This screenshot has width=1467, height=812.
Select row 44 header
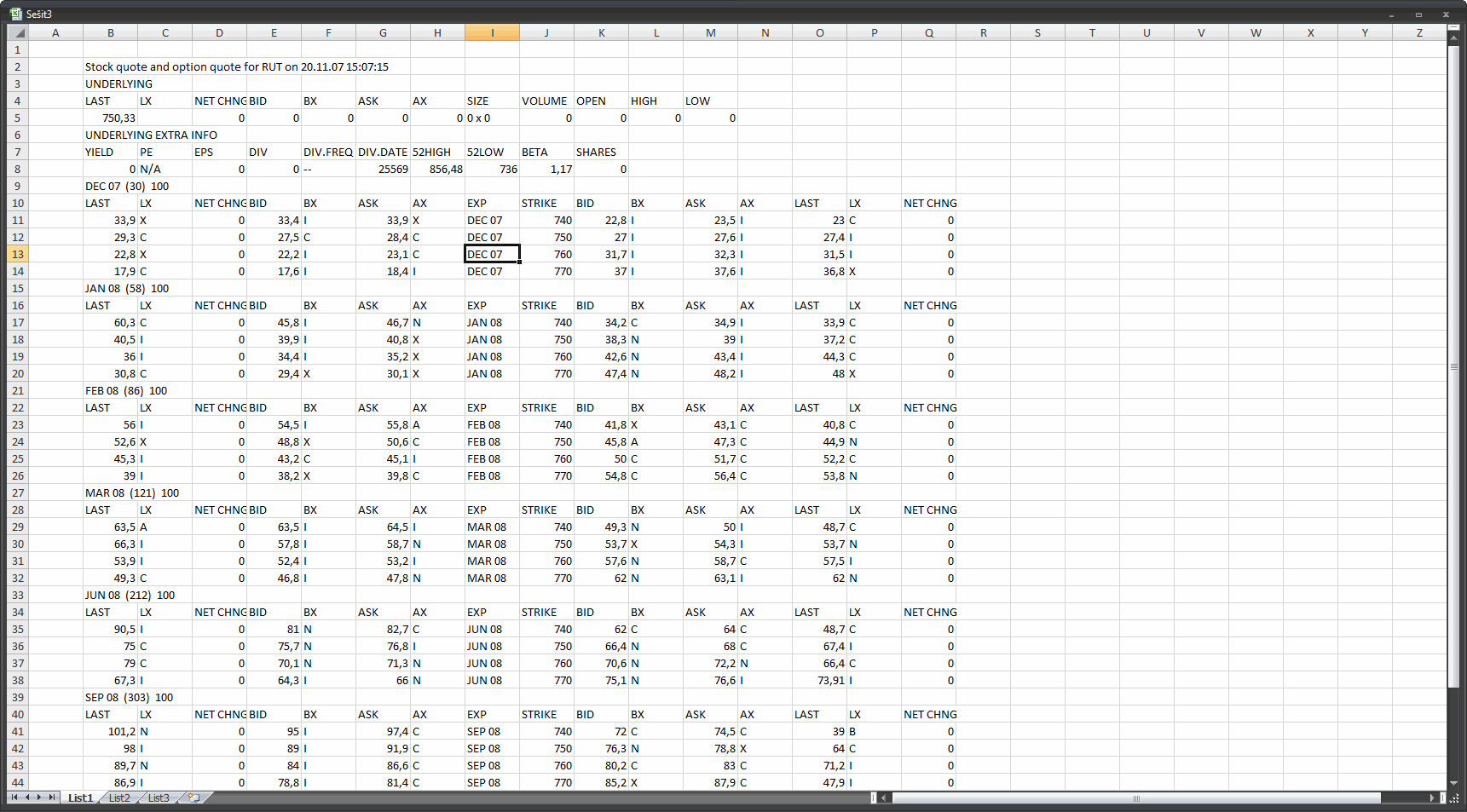(17, 782)
